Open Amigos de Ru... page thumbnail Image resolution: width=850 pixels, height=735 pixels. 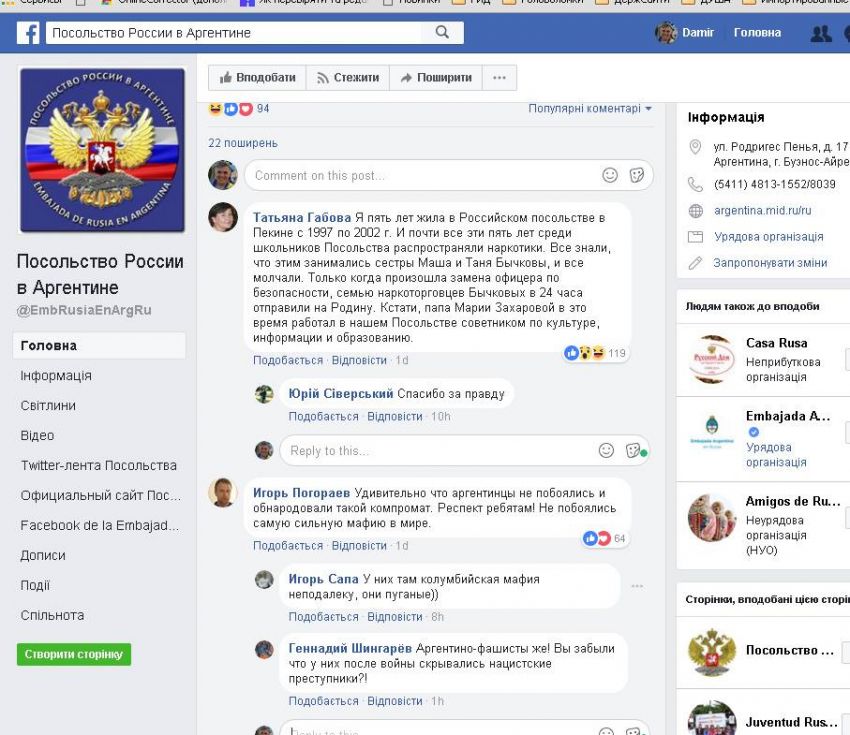[x=712, y=518]
